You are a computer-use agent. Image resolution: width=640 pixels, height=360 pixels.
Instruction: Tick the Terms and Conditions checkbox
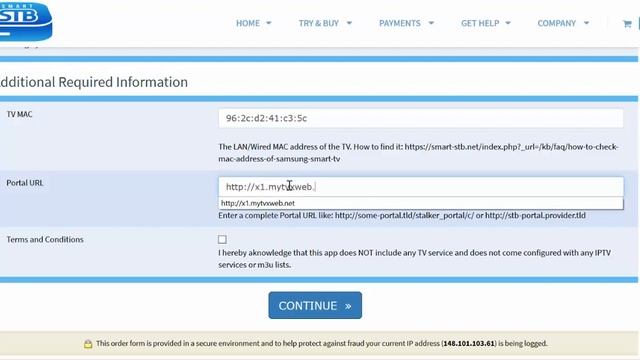(222, 239)
